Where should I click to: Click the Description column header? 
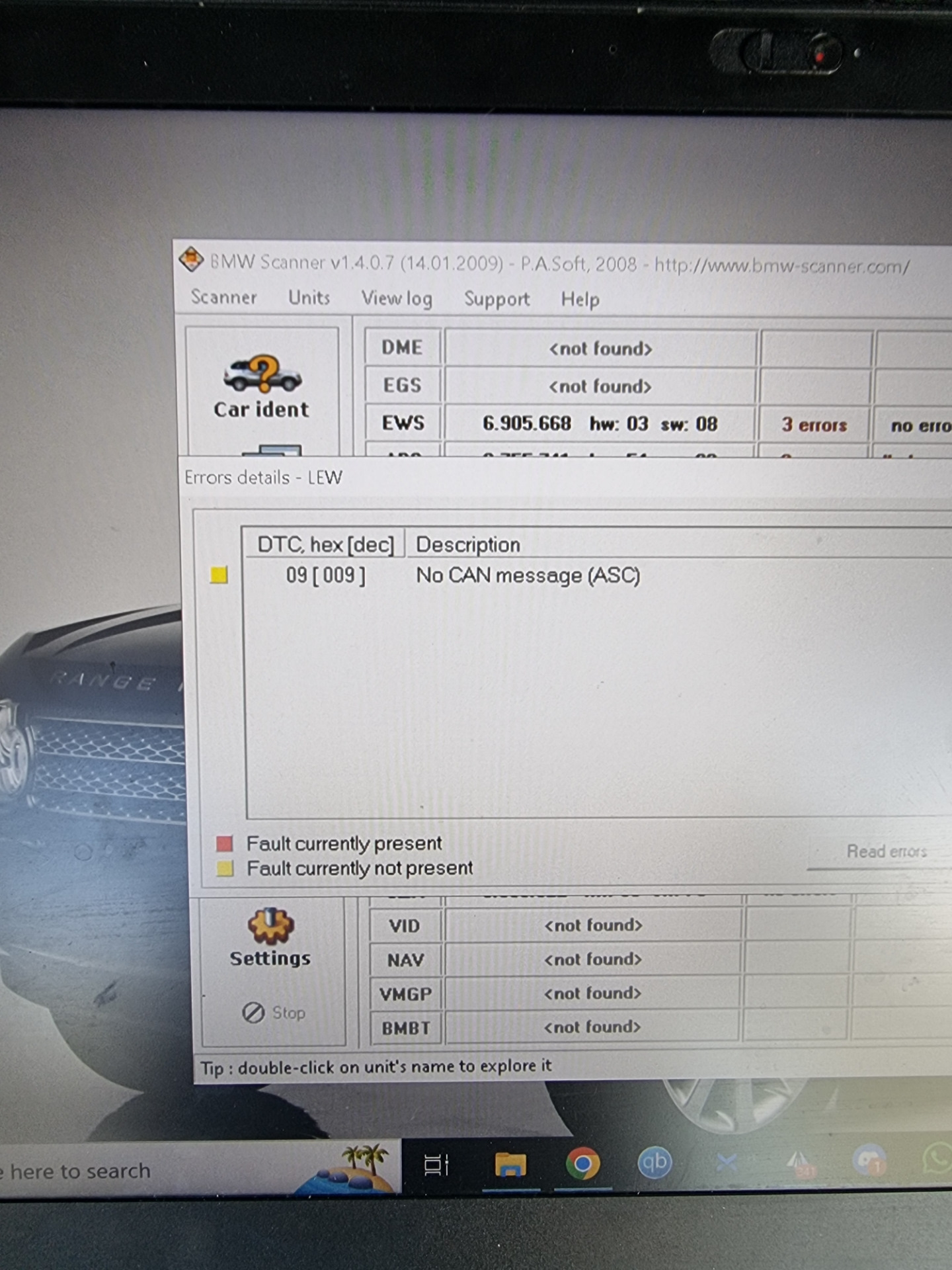coord(467,545)
